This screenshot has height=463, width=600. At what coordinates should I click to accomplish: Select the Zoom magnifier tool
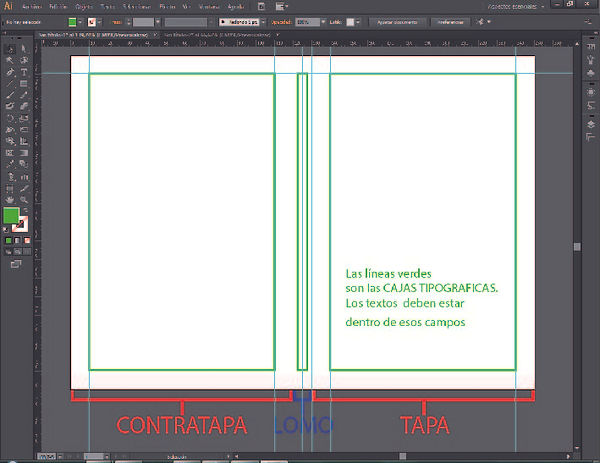[24, 200]
